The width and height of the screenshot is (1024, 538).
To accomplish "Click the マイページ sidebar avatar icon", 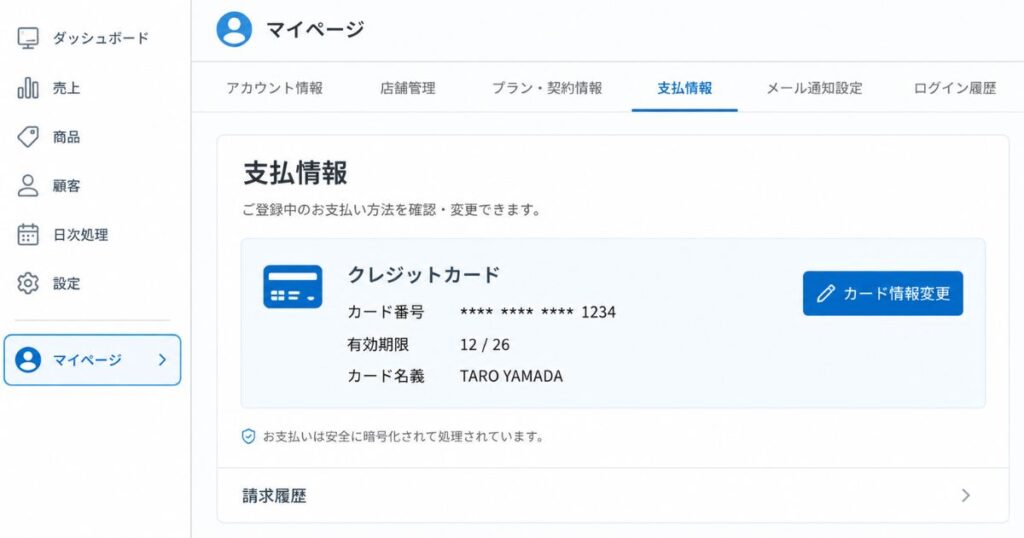I will click(x=28, y=360).
